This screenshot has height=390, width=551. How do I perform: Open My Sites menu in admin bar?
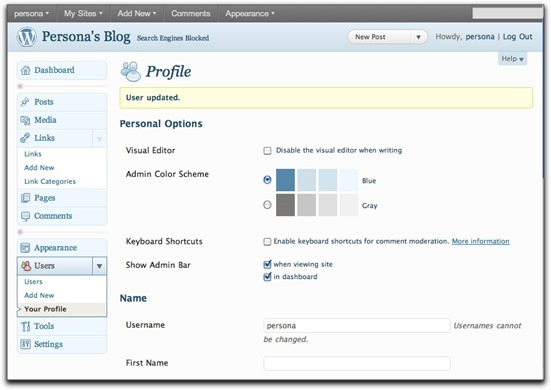[x=83, y=13]
